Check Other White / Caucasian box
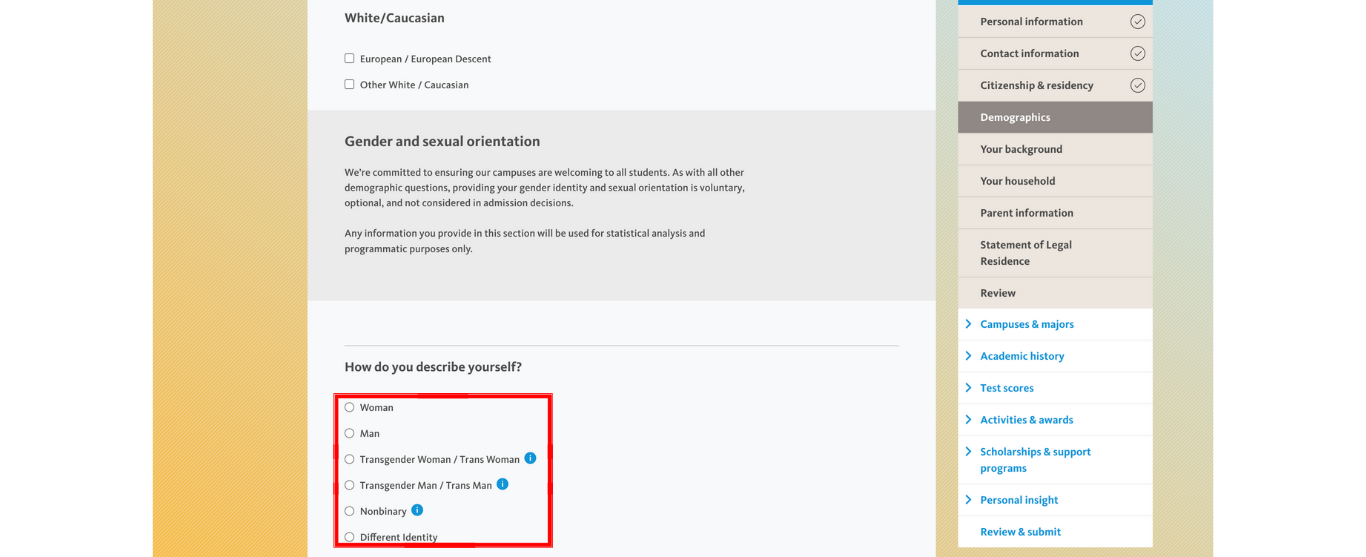The image size is (1366, 557). coord(349,84)
